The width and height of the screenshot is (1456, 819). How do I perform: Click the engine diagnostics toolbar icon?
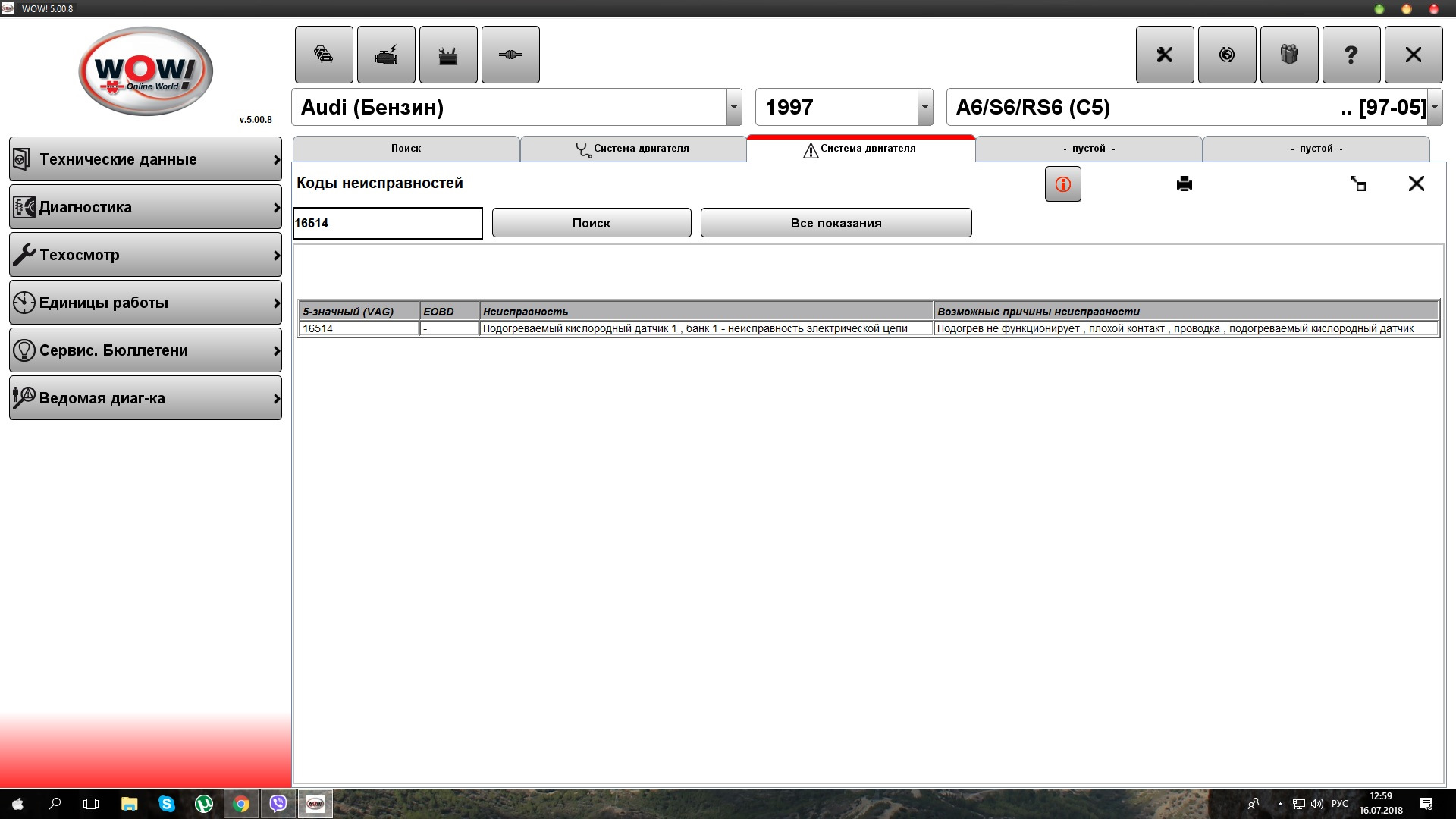(386, 55)
